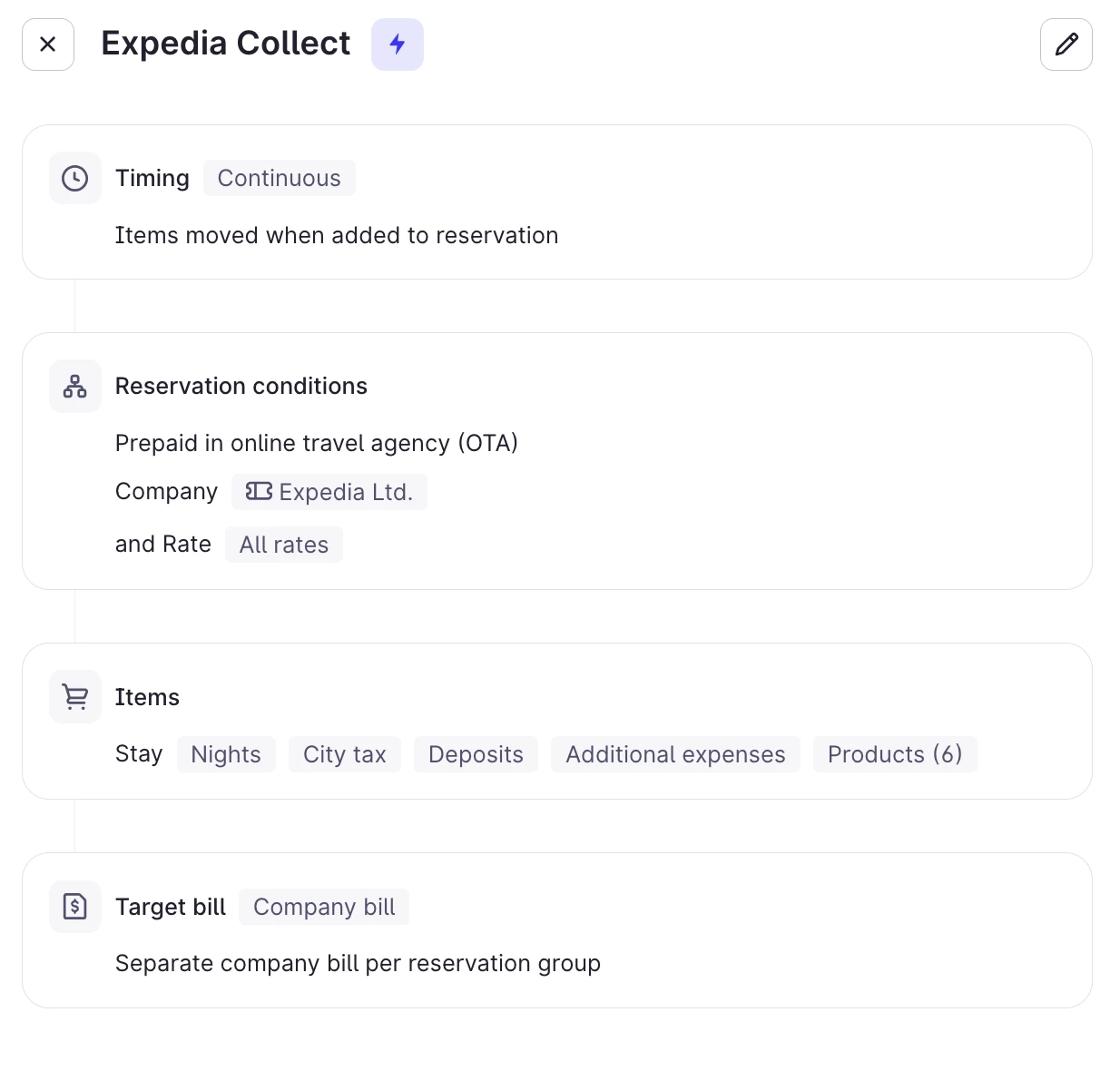Close the Expedia Collect panel
Viewport: 1120px width, 1071px height.
[48, 44]
